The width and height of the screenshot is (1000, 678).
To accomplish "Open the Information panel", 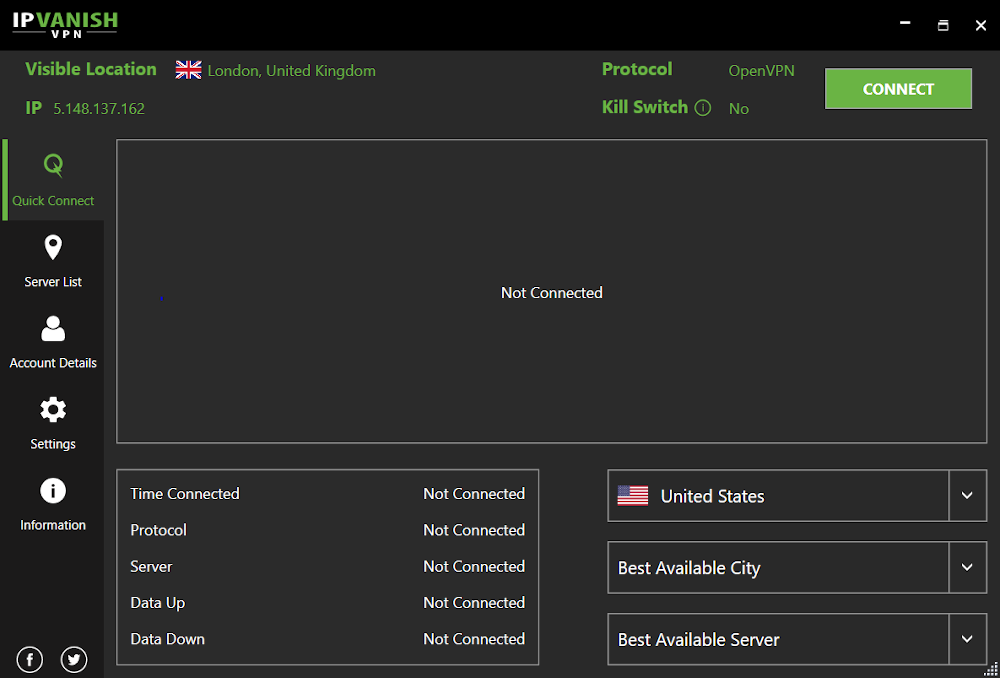I will click(53, 490).
